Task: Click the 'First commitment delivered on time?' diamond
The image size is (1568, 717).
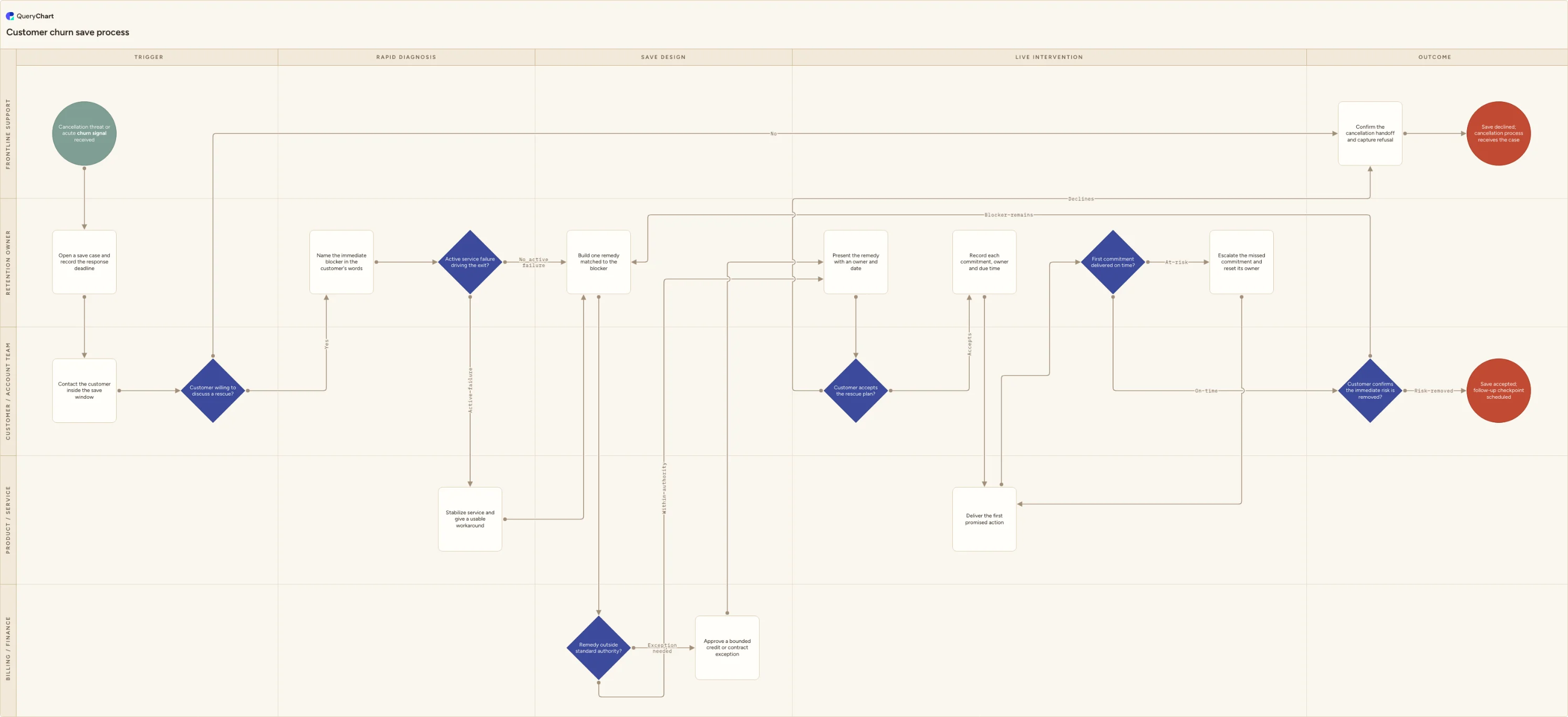Action: tap(1113, 262)
